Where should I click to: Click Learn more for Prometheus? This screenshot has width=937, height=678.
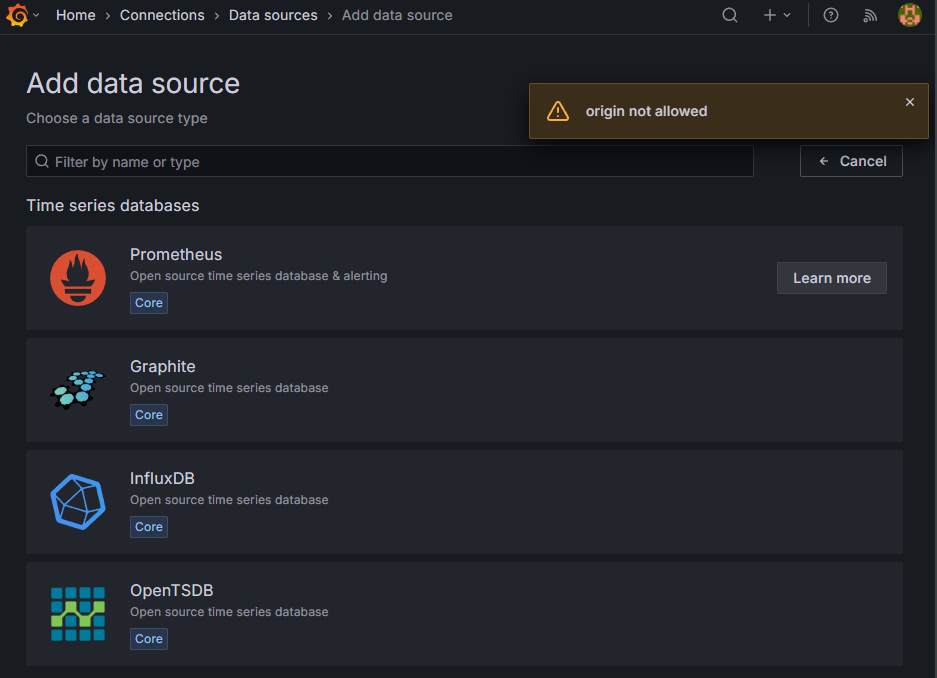(831, 278)
